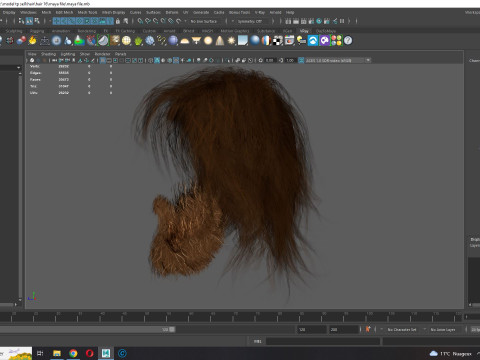Switch to the Rendering shelf tab

[87, 31]
